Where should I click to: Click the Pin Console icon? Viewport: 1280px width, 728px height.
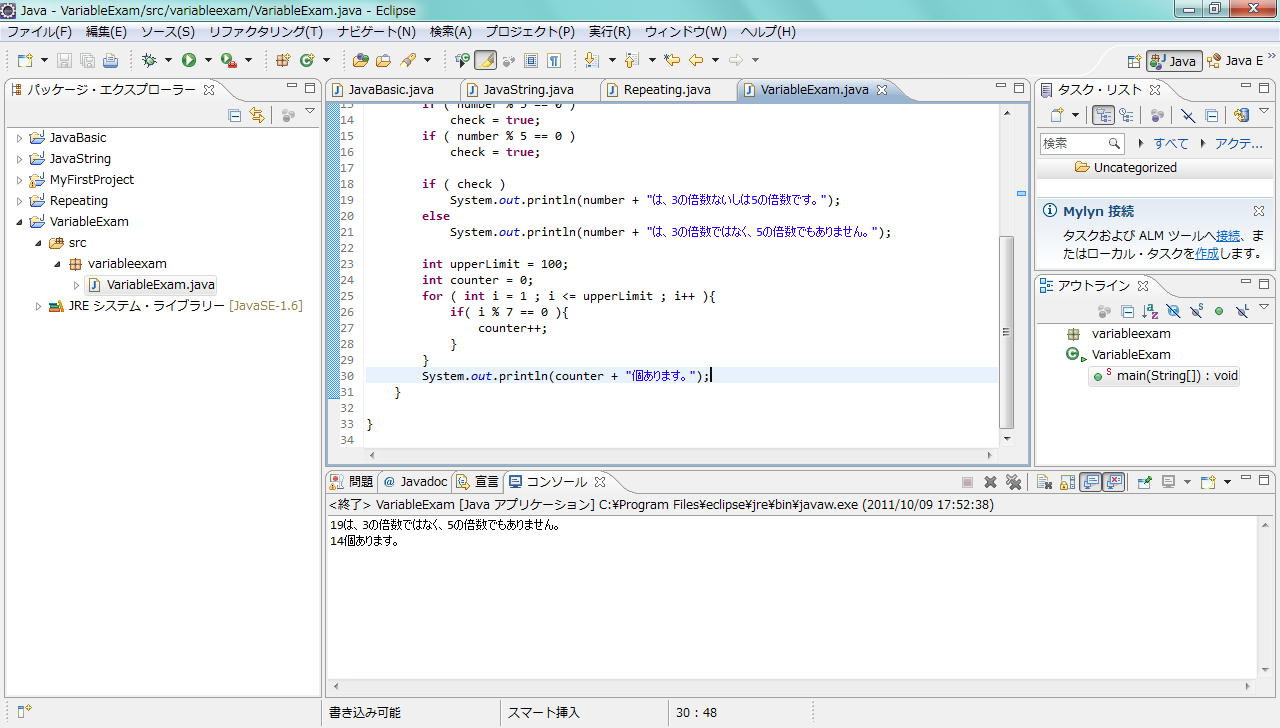pos(1143,482)
